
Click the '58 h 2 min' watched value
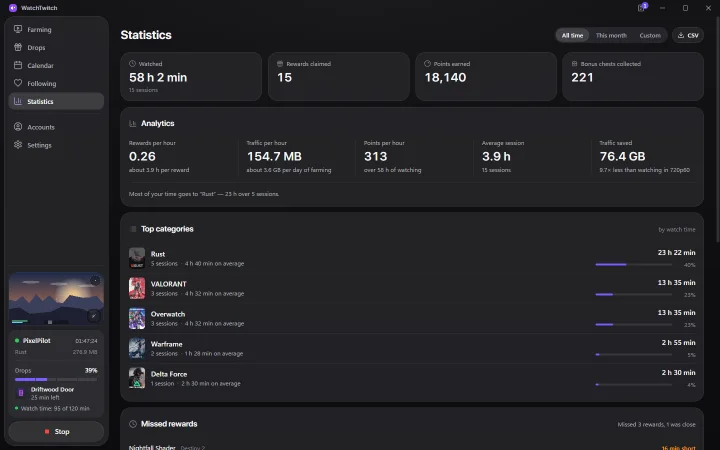(x=158, y=78)
